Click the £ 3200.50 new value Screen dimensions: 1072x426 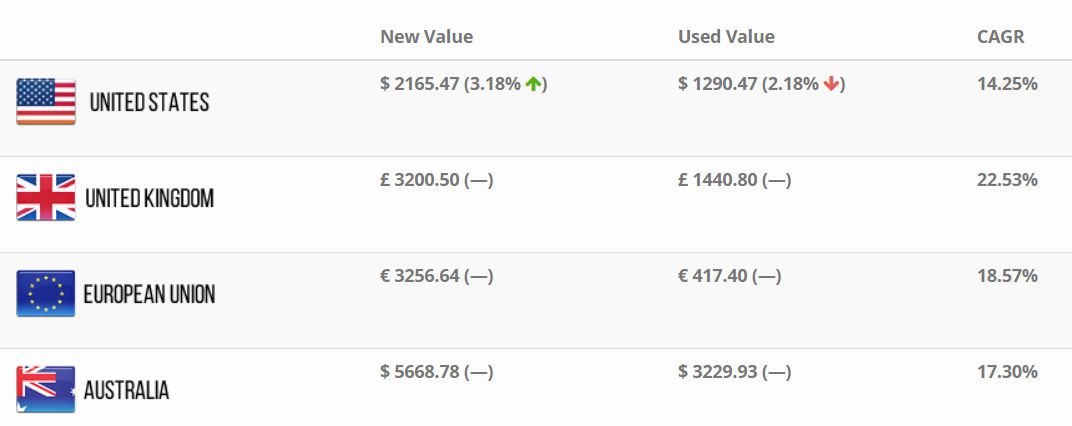(419, 180)
